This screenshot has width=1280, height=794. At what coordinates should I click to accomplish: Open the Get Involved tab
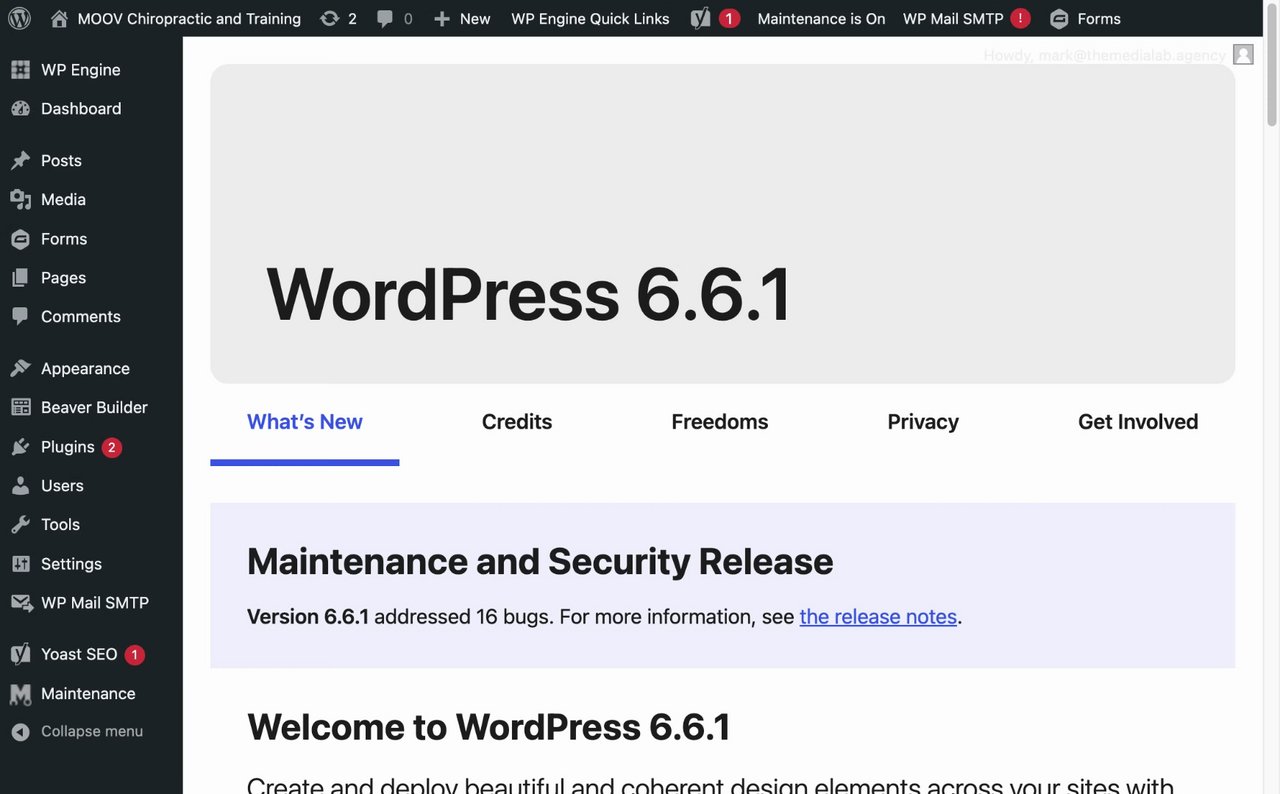[x=1138, y=422]
